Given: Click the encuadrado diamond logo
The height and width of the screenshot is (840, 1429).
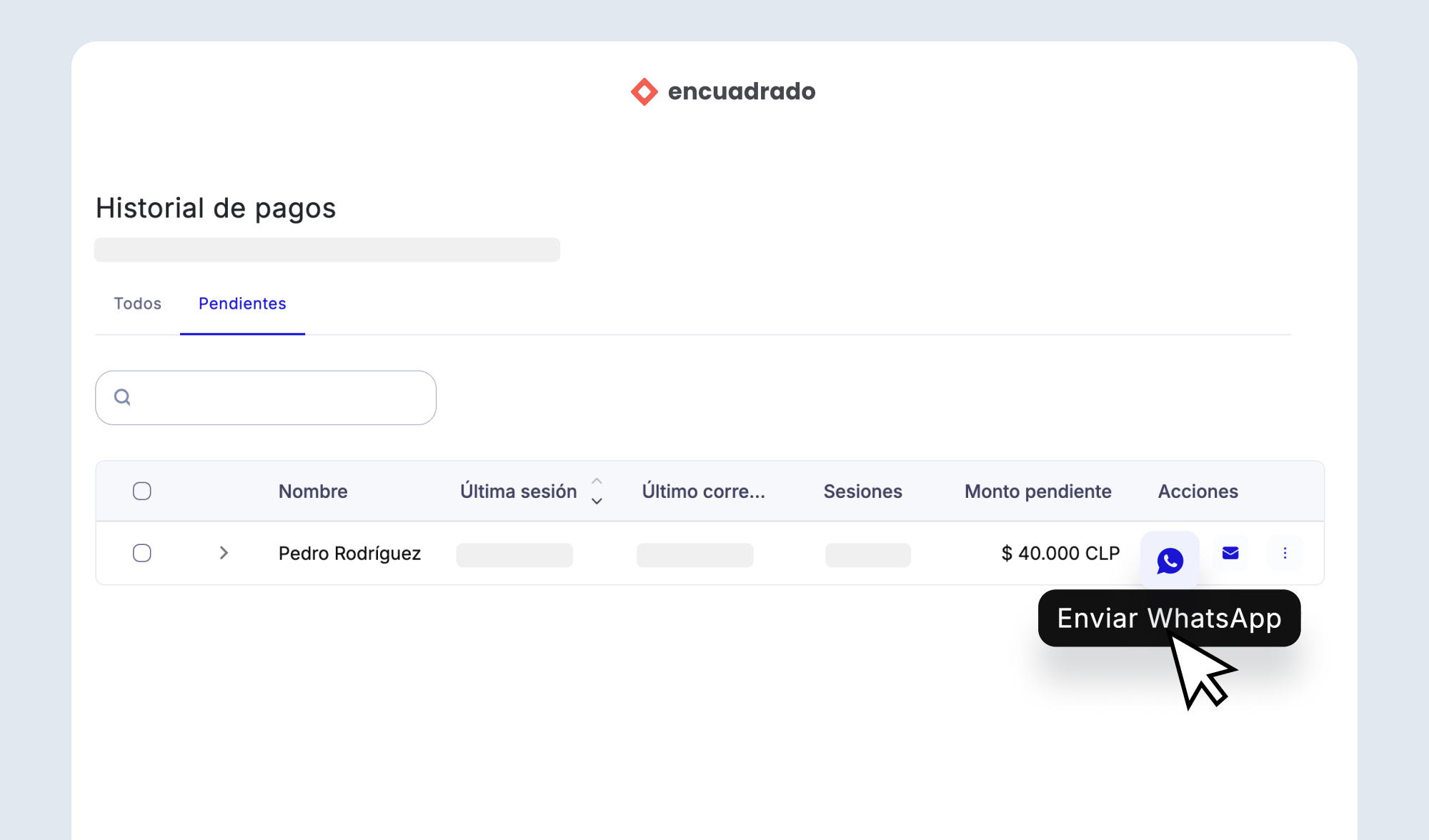Looking at the screenshot, I should (644, 91).
